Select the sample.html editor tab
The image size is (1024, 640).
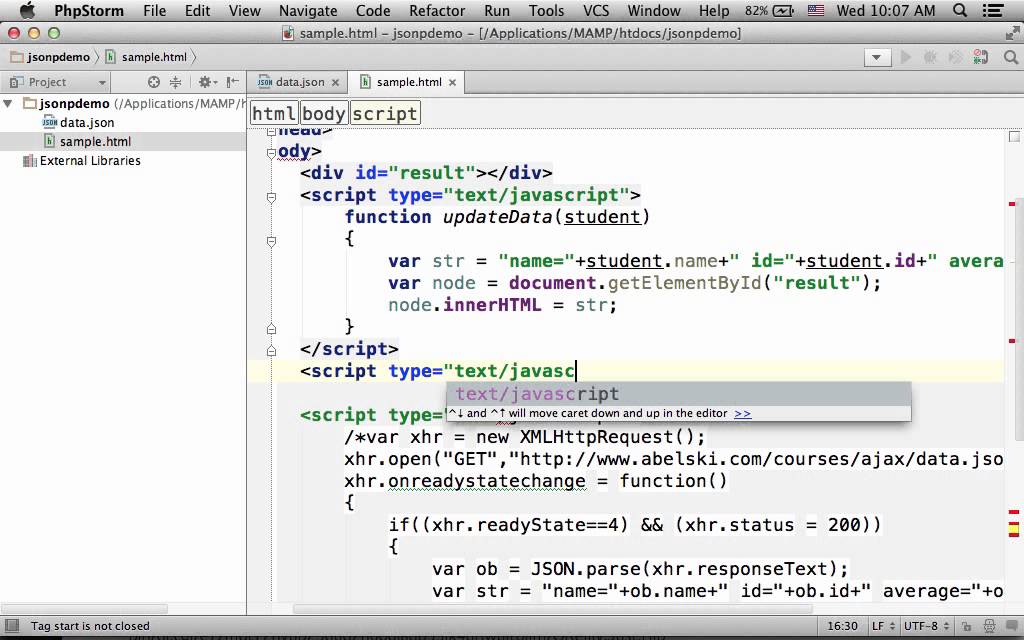(x=408, y=82)
